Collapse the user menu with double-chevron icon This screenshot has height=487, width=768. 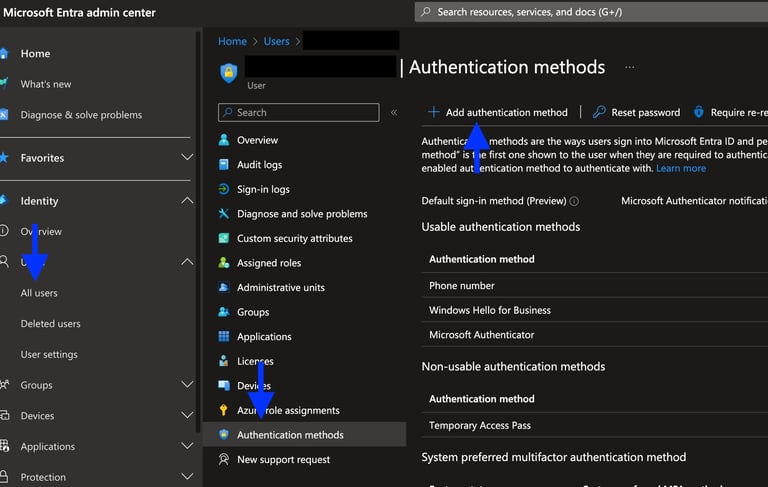point(394,113)
